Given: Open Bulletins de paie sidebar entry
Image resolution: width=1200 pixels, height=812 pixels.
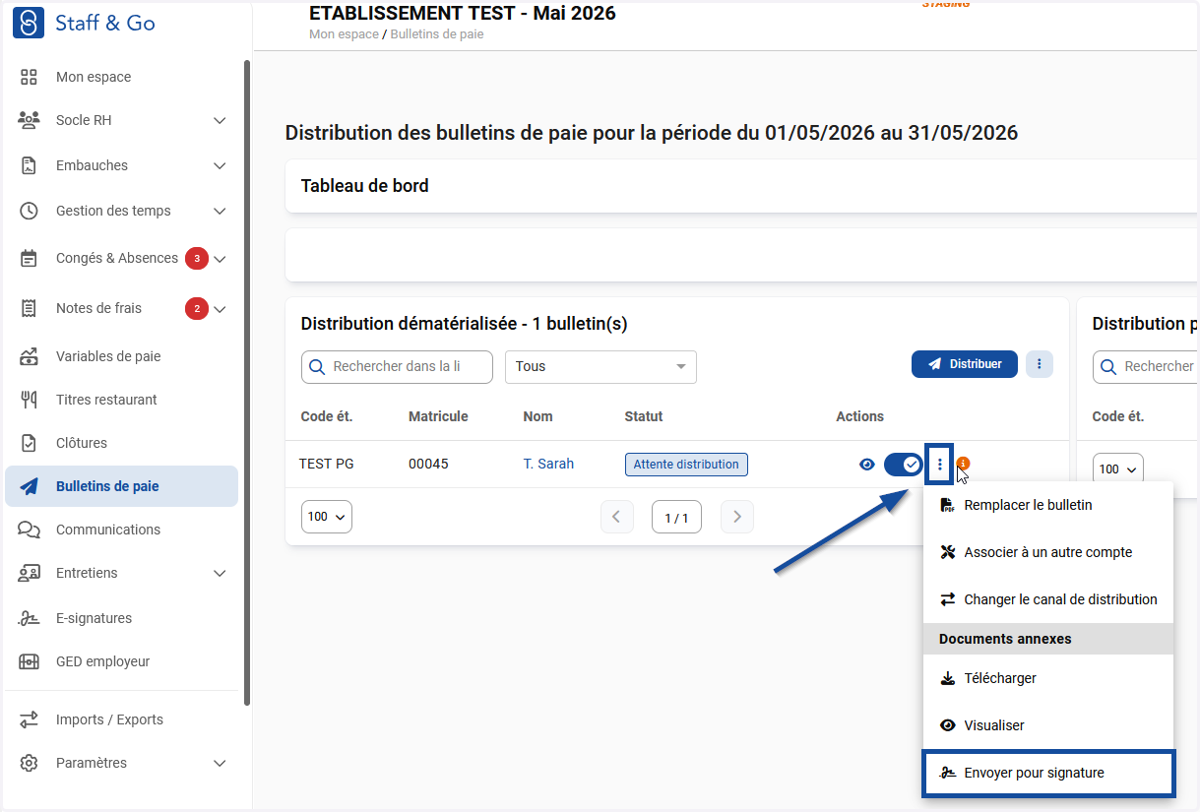Looking at the screenshot, I should (x=121, y=487).
